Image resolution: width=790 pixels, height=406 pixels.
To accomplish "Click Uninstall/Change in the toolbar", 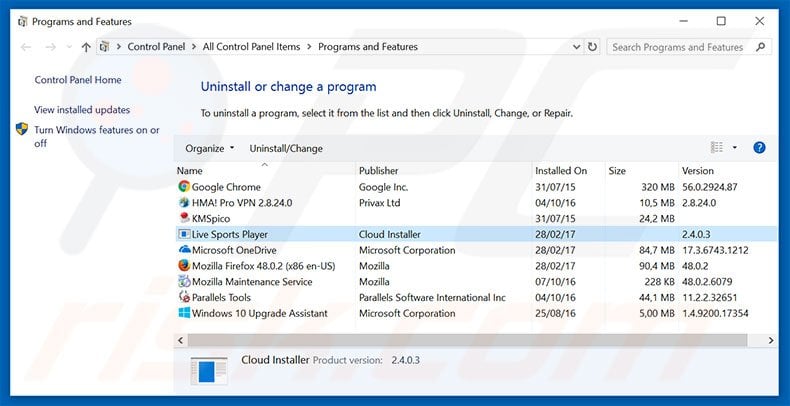I will click(286, 148).
